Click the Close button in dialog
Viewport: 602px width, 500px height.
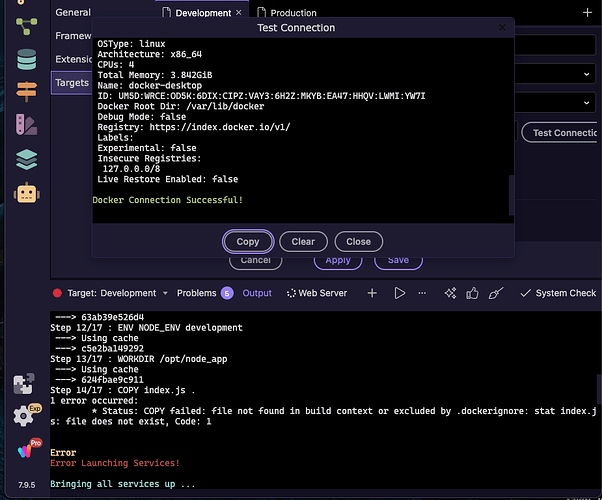359,242
